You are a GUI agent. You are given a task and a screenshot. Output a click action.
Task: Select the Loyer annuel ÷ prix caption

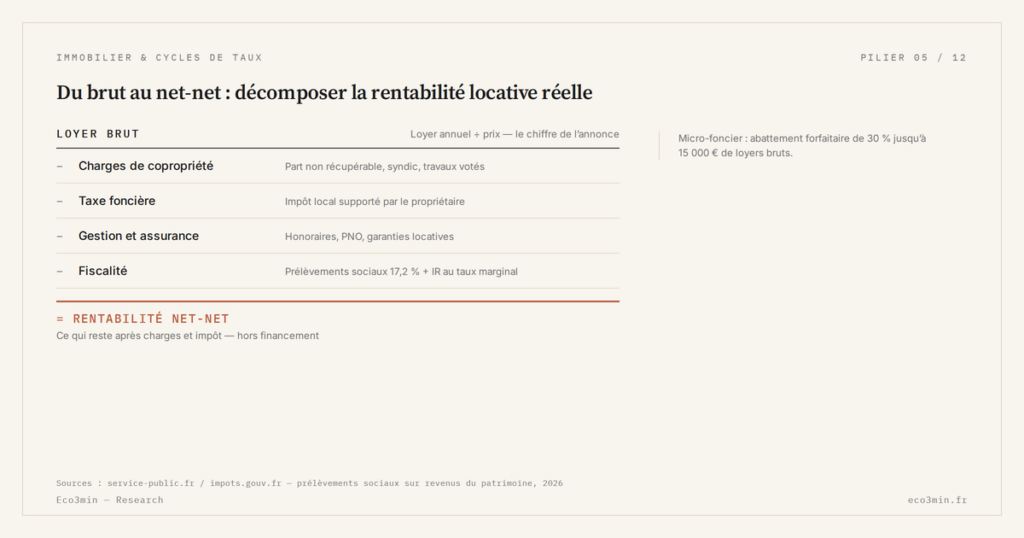point(515,134)
